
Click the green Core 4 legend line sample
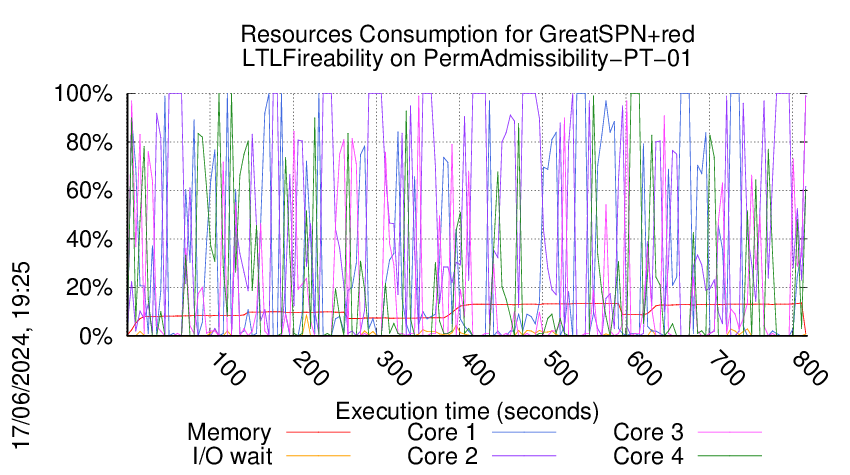pyautogui.click(x=730, y=456)
